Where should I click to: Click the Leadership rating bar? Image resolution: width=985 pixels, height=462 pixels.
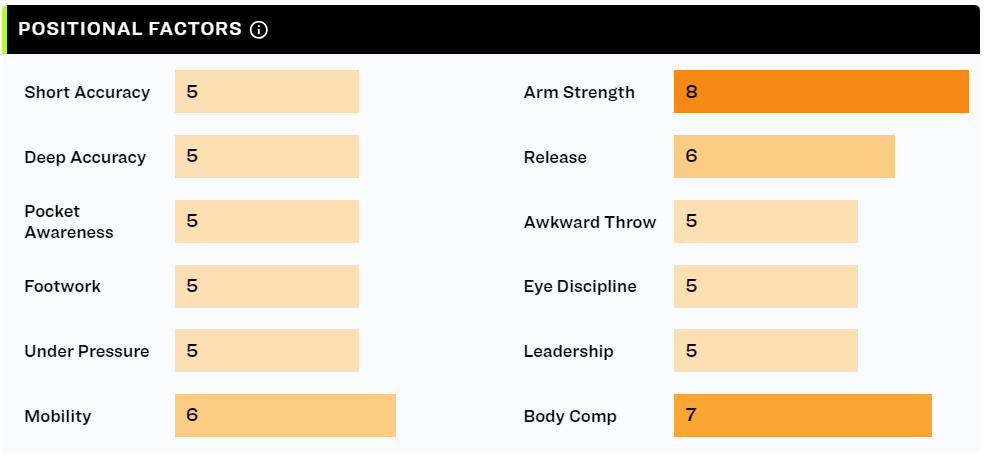[x=766, y=351]
